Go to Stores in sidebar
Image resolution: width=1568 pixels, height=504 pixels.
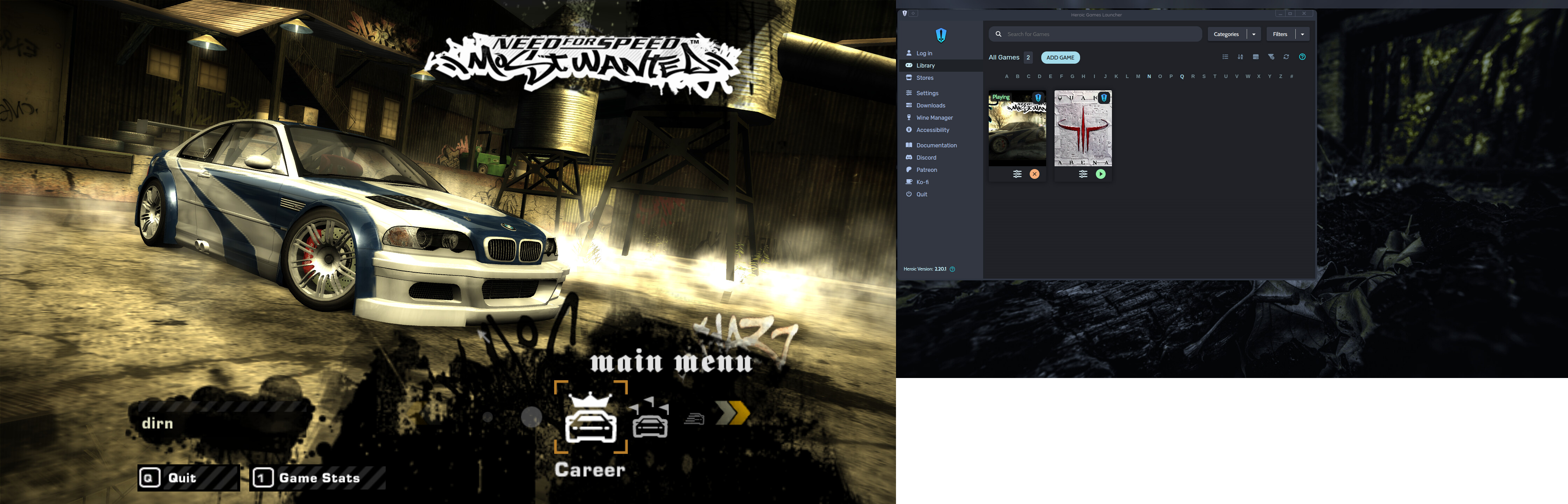(x=925, y=78)
